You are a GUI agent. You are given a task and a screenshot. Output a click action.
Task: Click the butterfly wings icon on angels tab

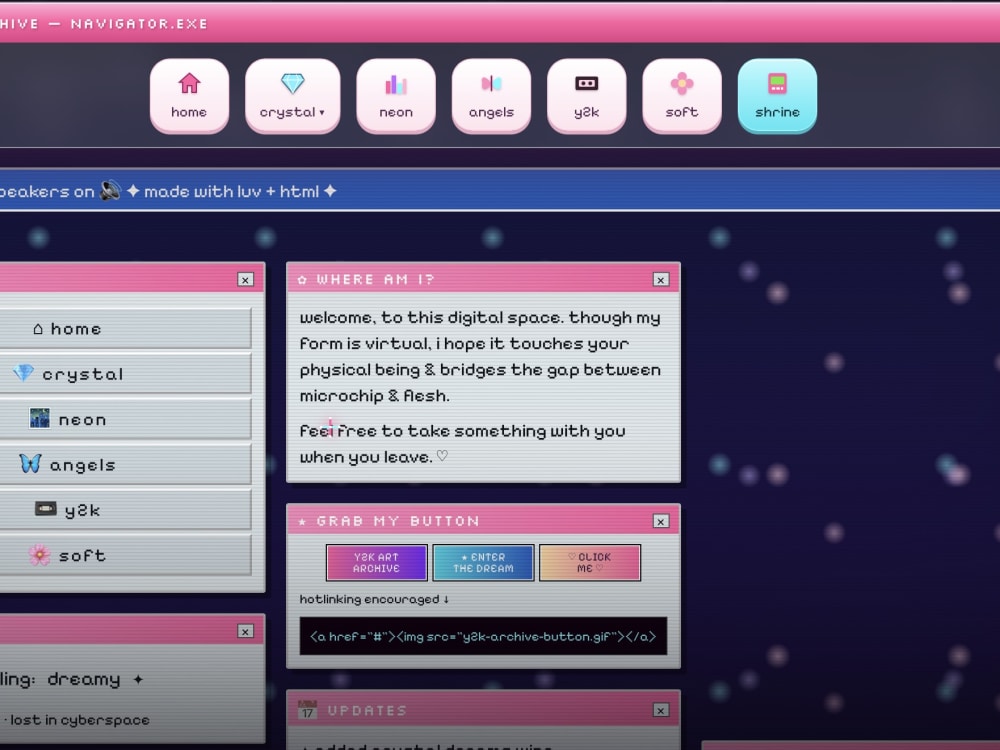pyautogui.click(x=491, y=83)
